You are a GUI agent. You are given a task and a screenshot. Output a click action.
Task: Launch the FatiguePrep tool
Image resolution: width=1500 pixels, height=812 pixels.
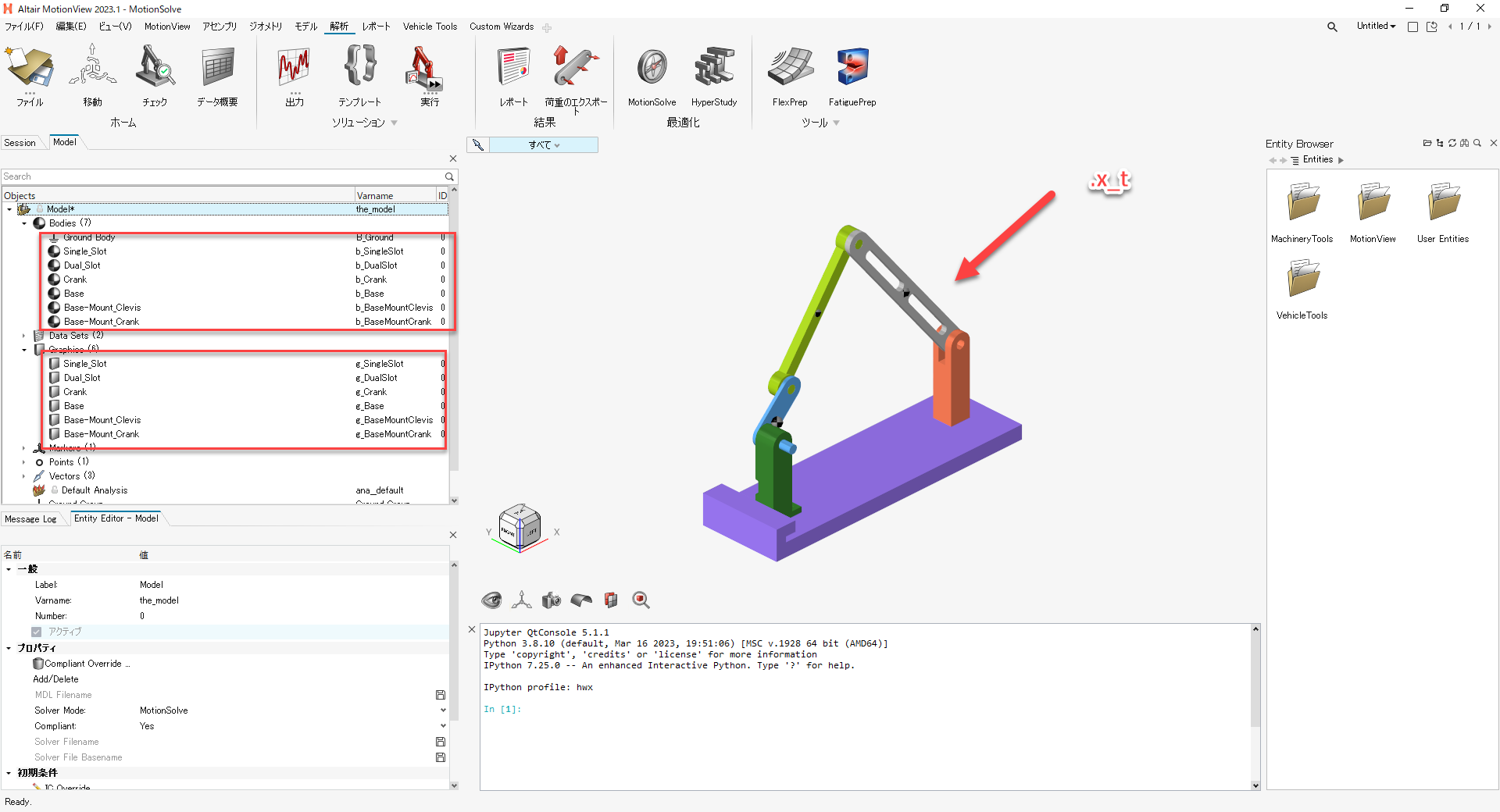point(852,75)
